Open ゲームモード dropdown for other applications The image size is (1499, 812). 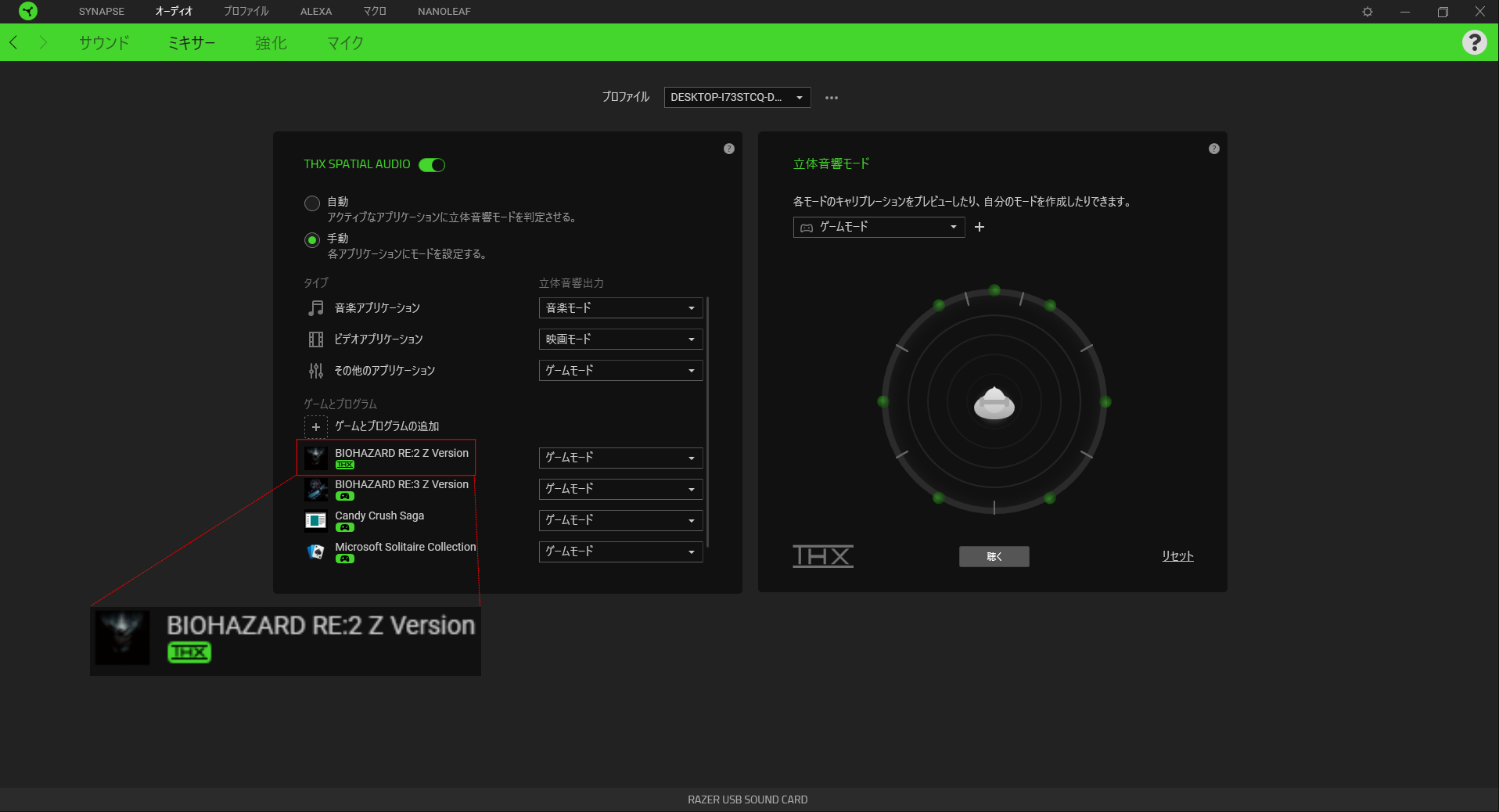620,371
